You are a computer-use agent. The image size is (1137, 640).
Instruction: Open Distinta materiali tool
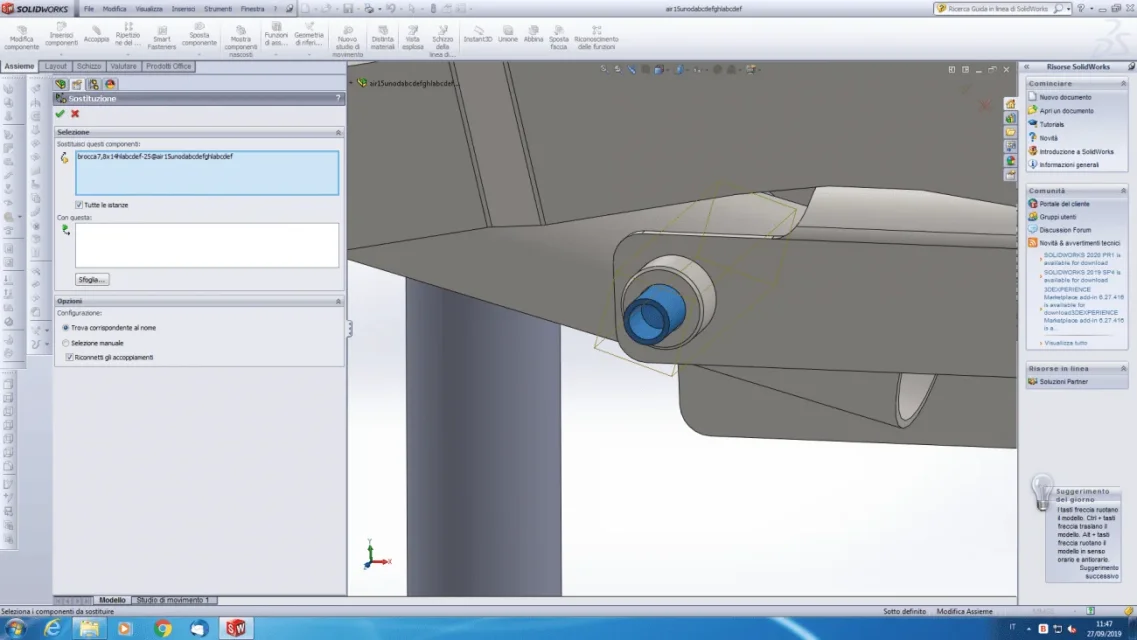(382, 37)
